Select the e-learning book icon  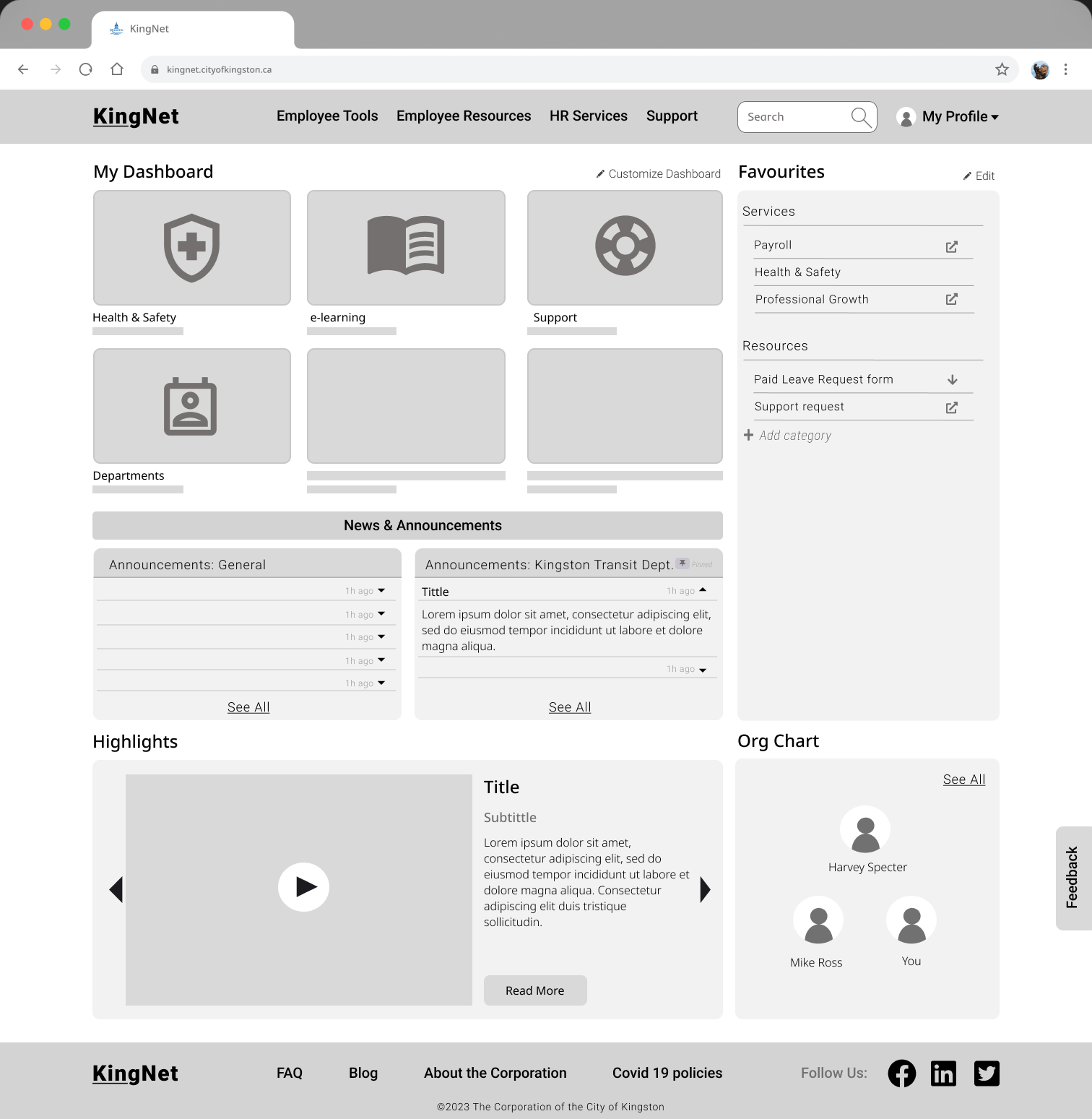tap(405, 247)
